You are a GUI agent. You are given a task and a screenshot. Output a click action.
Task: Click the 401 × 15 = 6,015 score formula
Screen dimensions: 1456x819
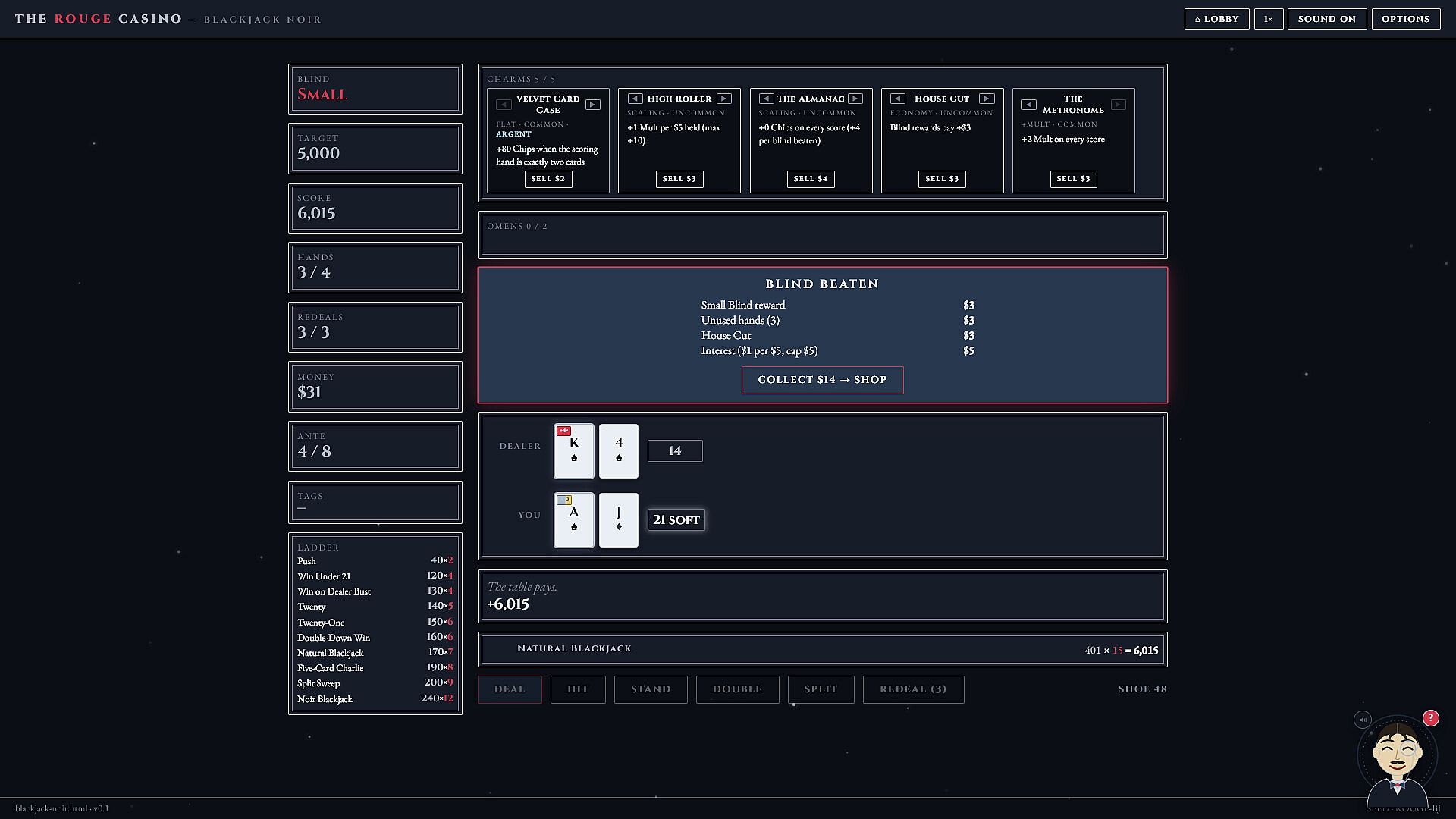click(1122, 651)
